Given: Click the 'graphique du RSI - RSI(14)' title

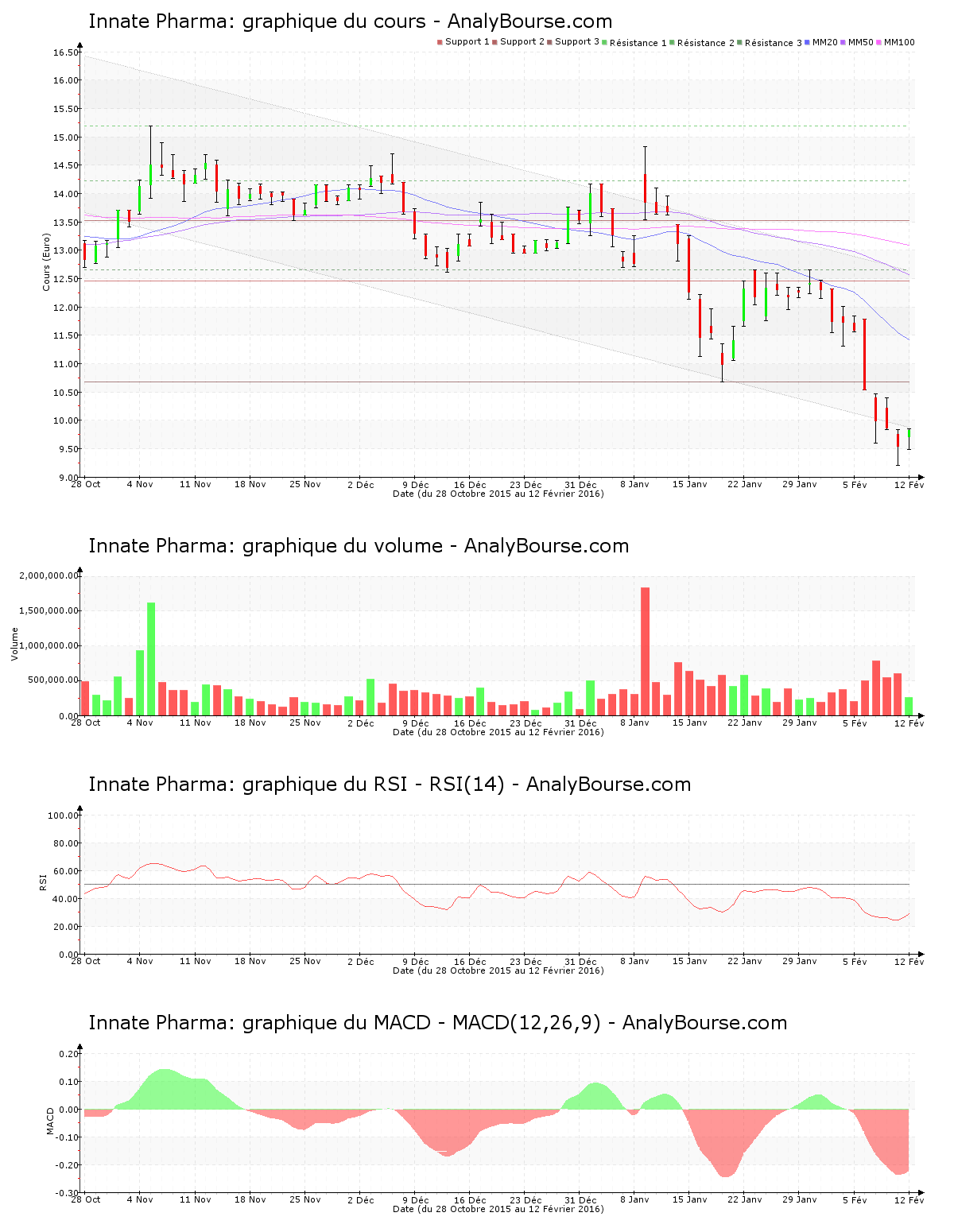Looking at the screenshot, I should 390,785.
